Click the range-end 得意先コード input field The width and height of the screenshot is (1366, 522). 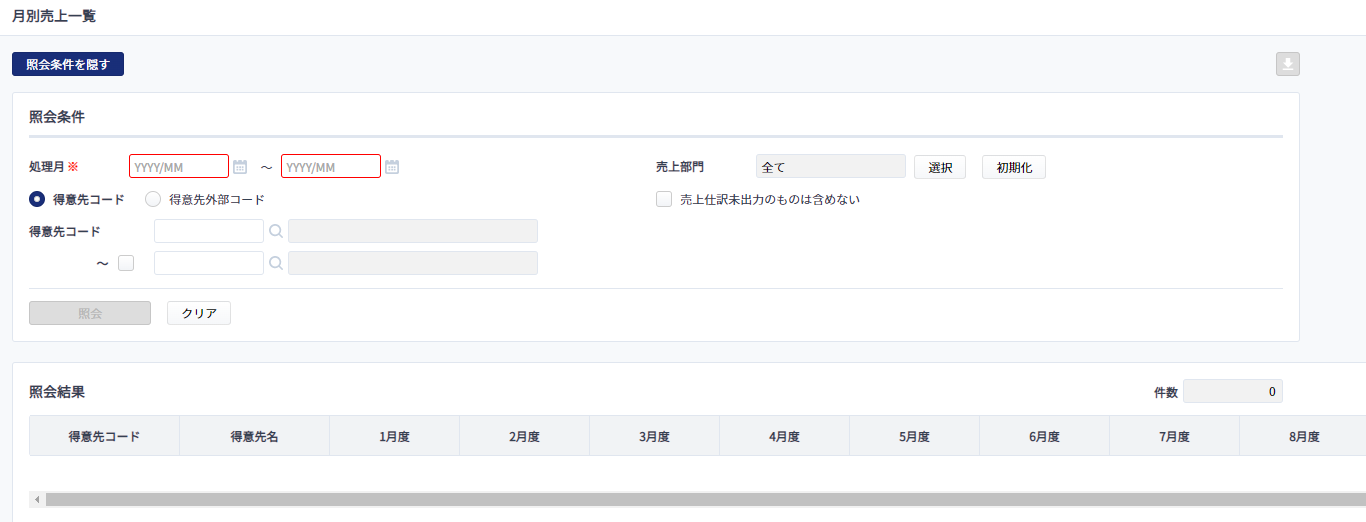click(209, 263)
